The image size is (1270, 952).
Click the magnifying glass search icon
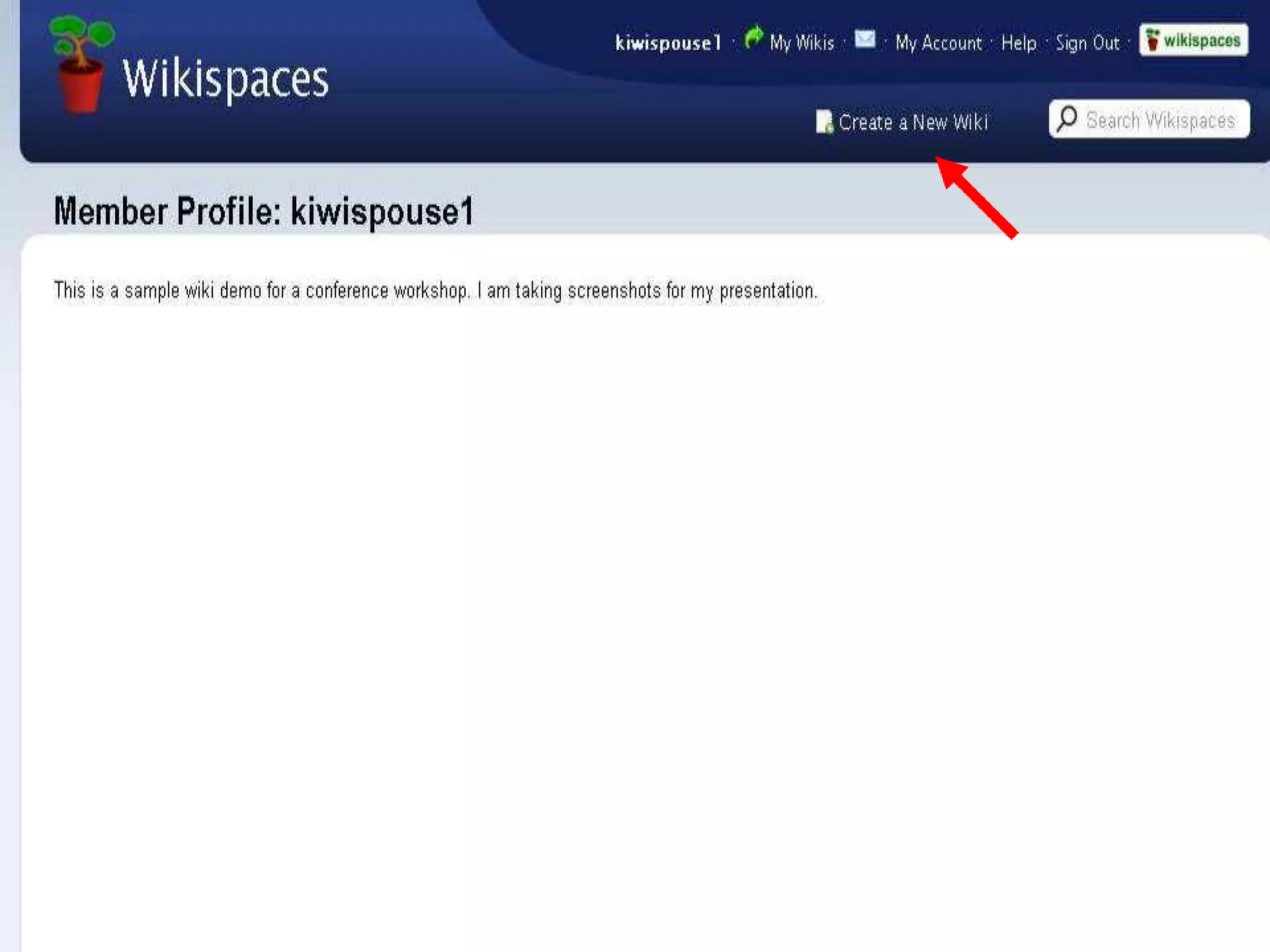point(1067,118)
